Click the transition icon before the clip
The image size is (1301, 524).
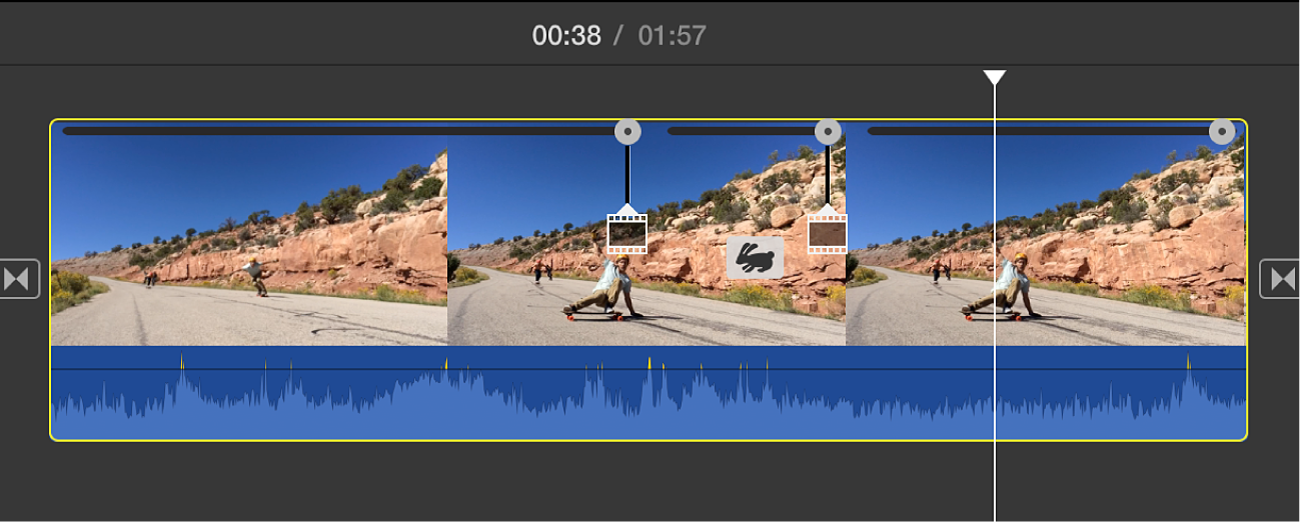(x=20, y=279)
